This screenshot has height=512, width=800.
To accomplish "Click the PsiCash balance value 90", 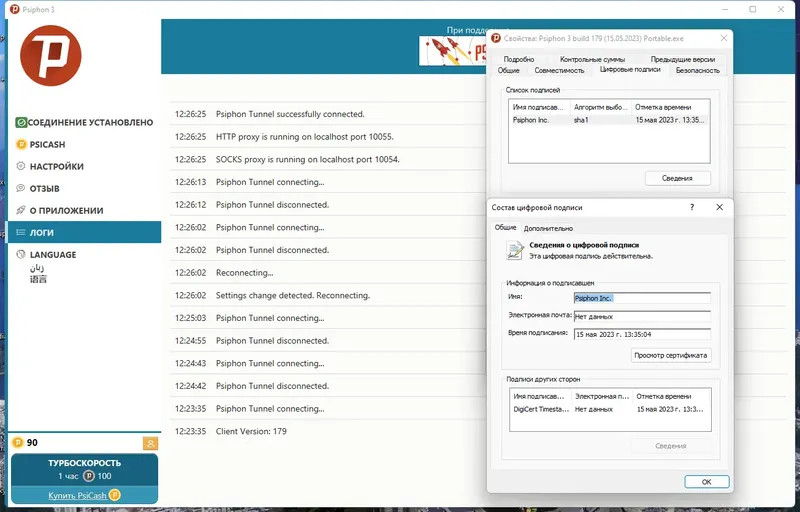I will click(x=32, y=443).
